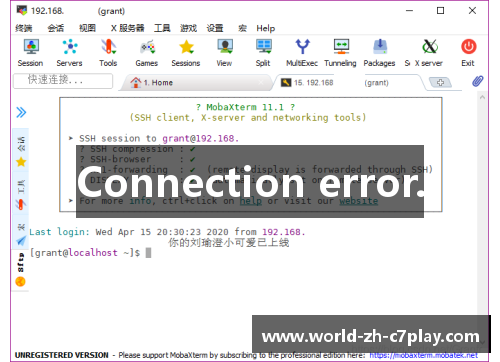Image resolution: width=500 pixels, height=362 pixels.
Task: Open the mobaxterm.mobatek.net link
Action: (423, 355)
